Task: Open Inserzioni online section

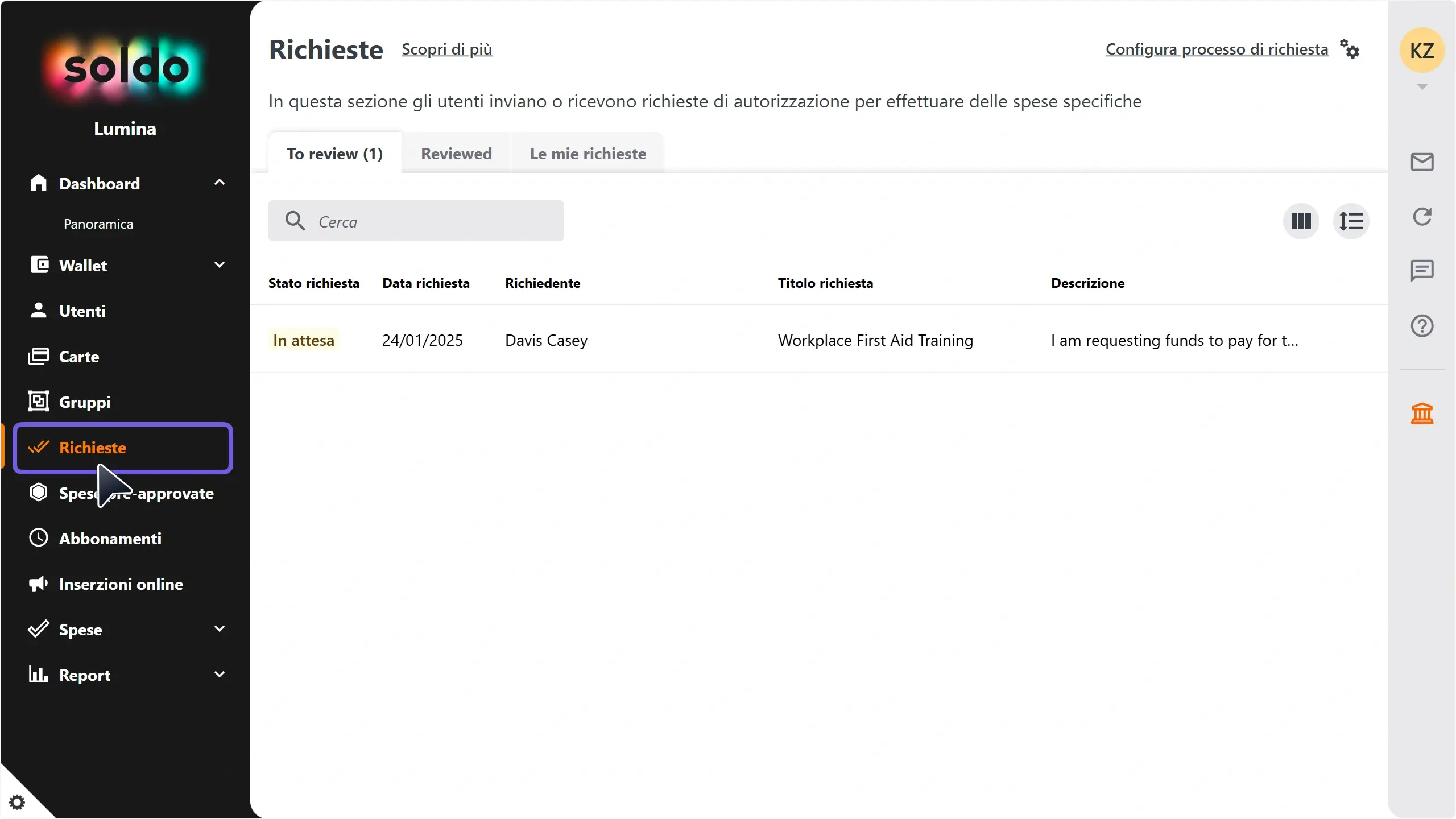Action: [x=121, y=584]
